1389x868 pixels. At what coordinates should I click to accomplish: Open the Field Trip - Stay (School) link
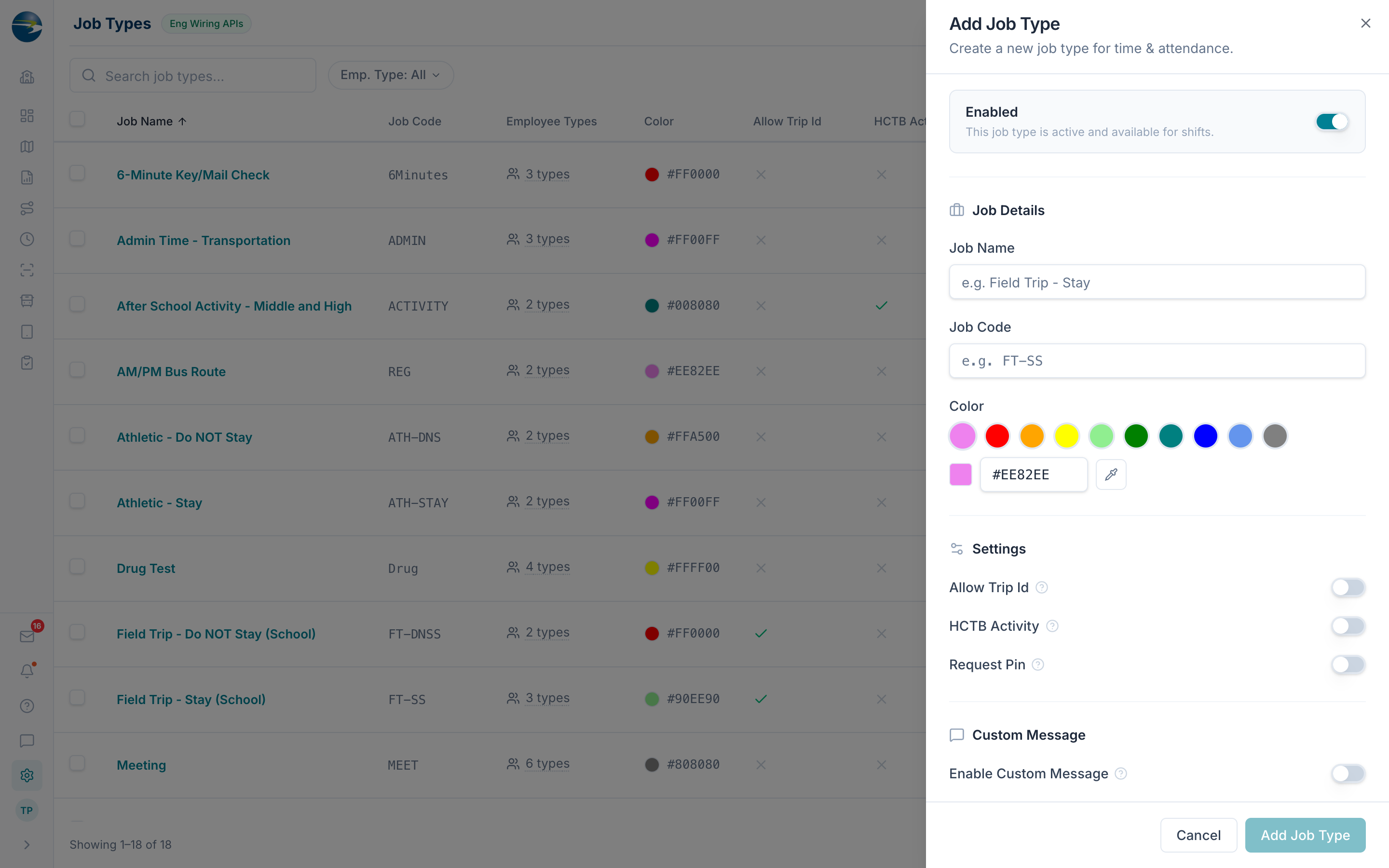coord(191,699)
